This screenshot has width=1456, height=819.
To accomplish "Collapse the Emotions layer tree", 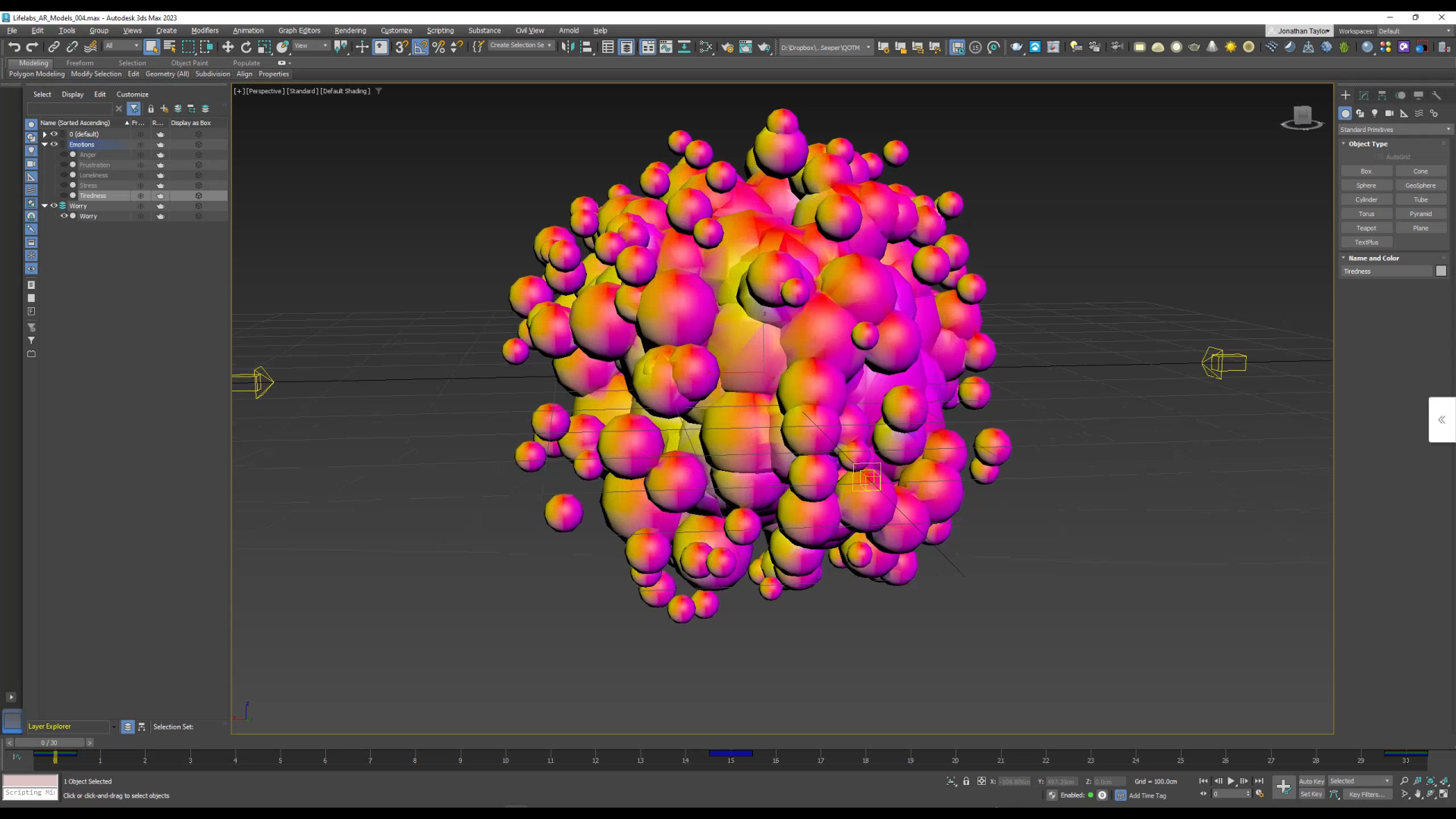I will pyautogui.click(x=45, y=144).
